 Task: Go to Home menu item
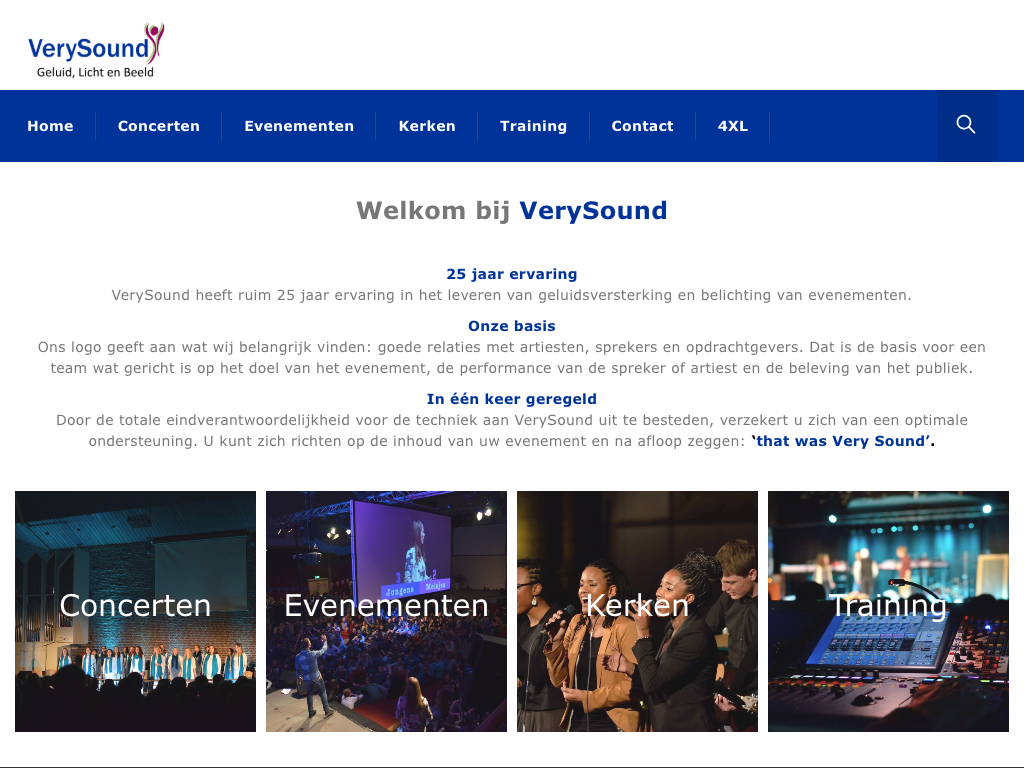(x=50, y=126)
